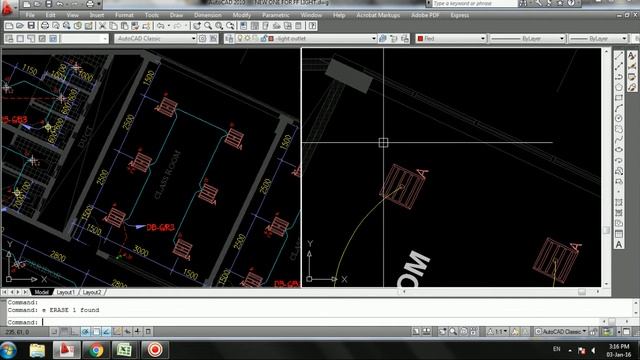640x360 pixels.
Task: Select the Multiline Text A tool
Action: click(619, 244)
